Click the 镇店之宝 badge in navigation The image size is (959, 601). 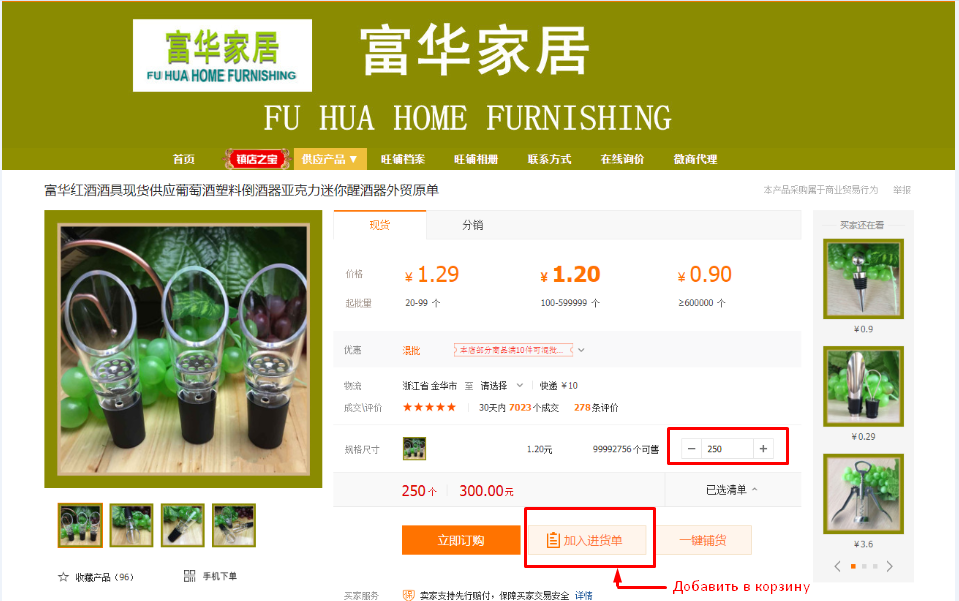[257, 159]
